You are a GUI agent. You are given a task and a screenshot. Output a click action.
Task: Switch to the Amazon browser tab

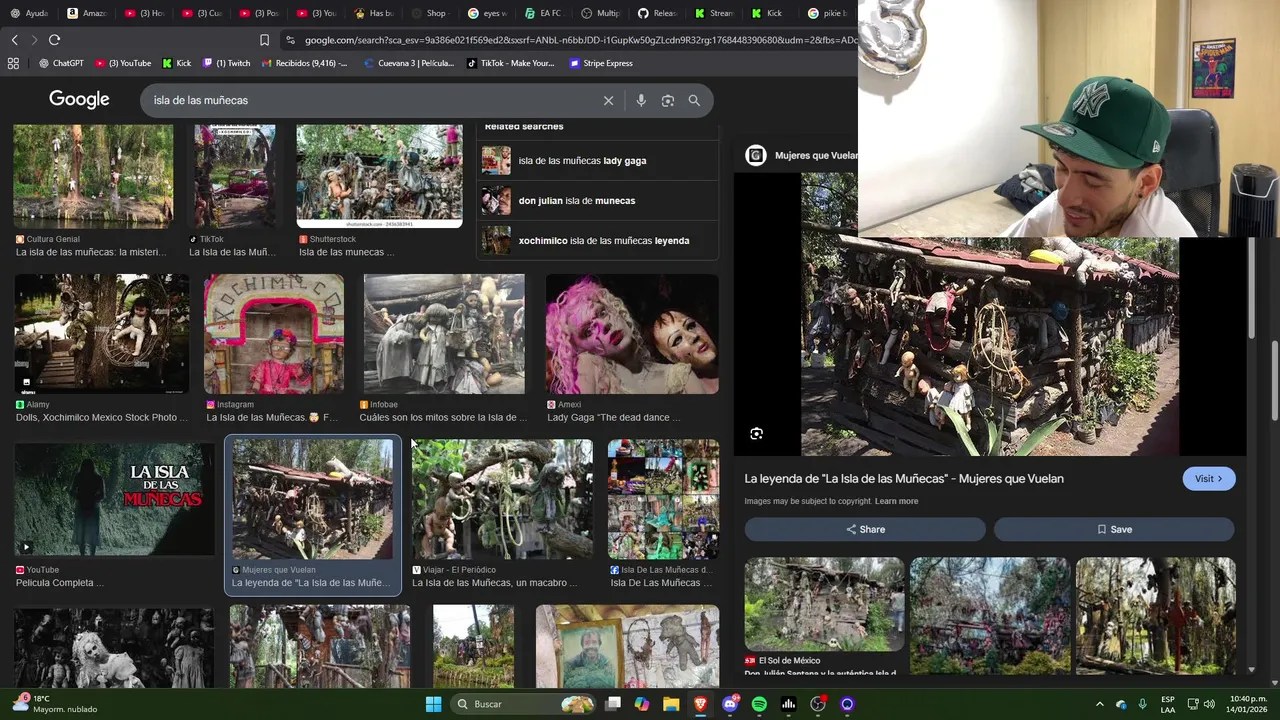[x=88, y=13]
